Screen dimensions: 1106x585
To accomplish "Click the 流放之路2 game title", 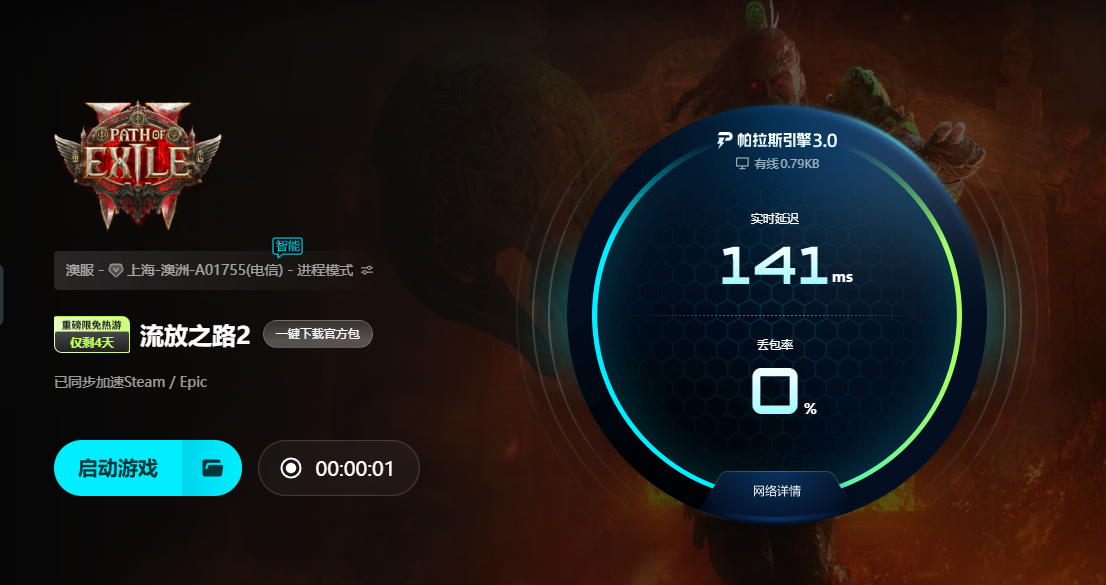I will 195,335.
